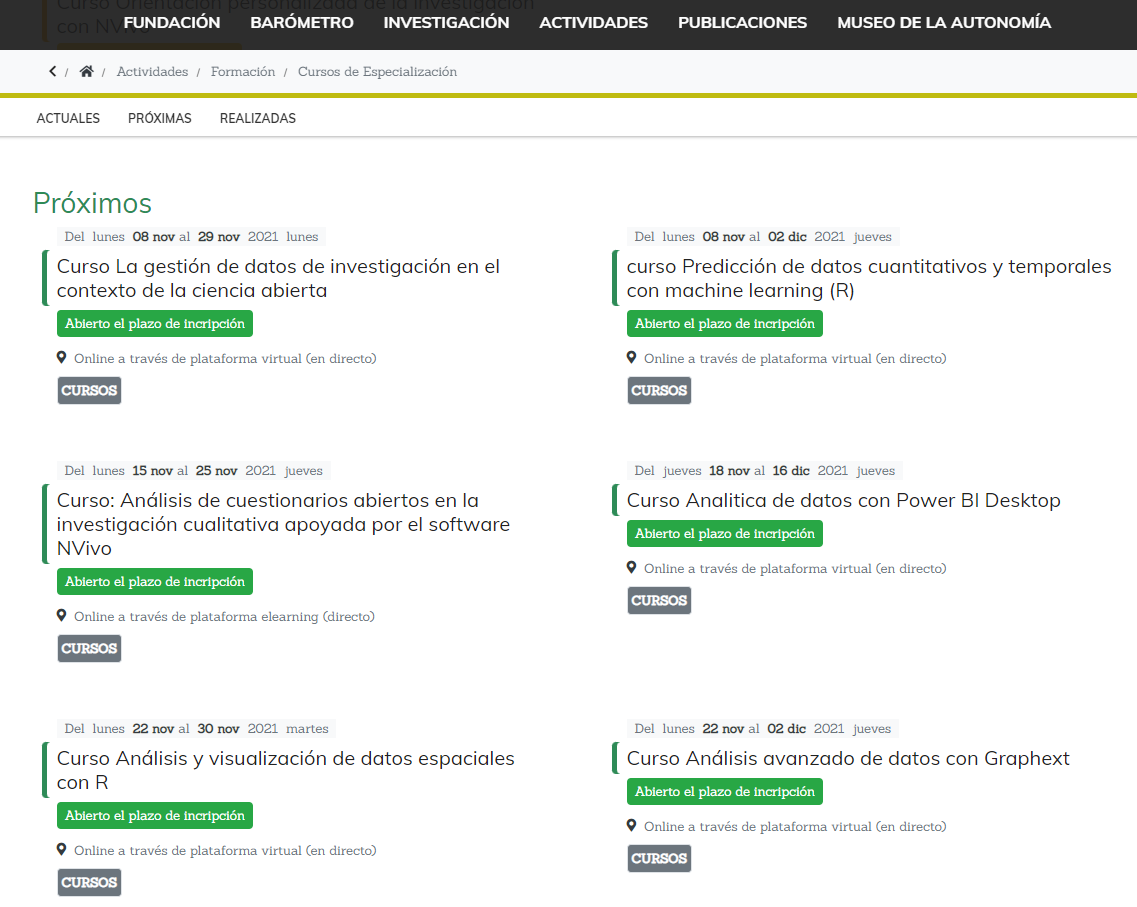
Task: Open the Investigación menu item
Action: (x=446, y=23)
